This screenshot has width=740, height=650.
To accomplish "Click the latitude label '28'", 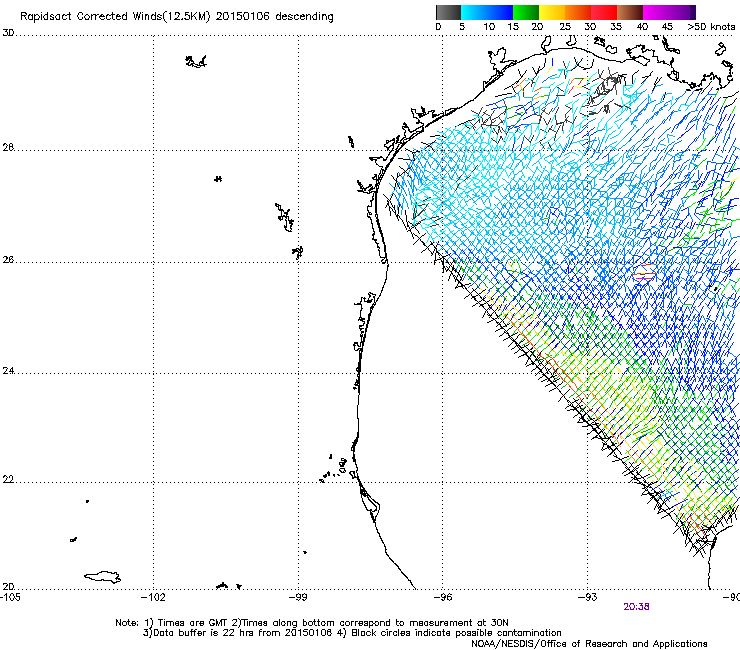I will click(x=8, y=147).
